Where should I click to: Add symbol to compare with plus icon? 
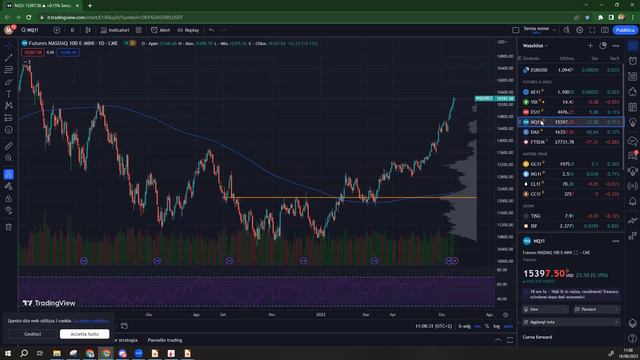[57, 30]
